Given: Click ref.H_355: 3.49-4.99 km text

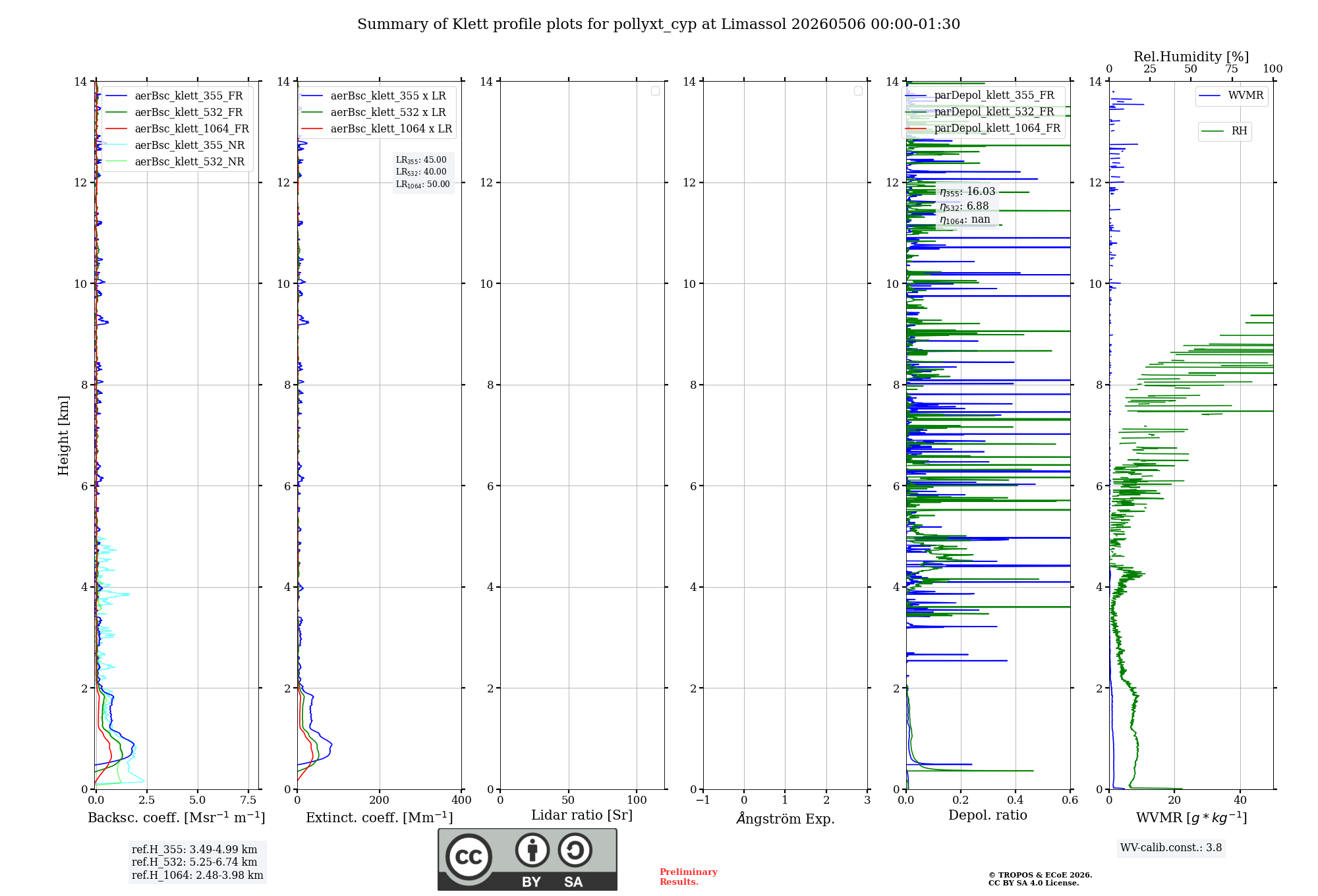Looking at the screenshot, I should click(194, 850).
